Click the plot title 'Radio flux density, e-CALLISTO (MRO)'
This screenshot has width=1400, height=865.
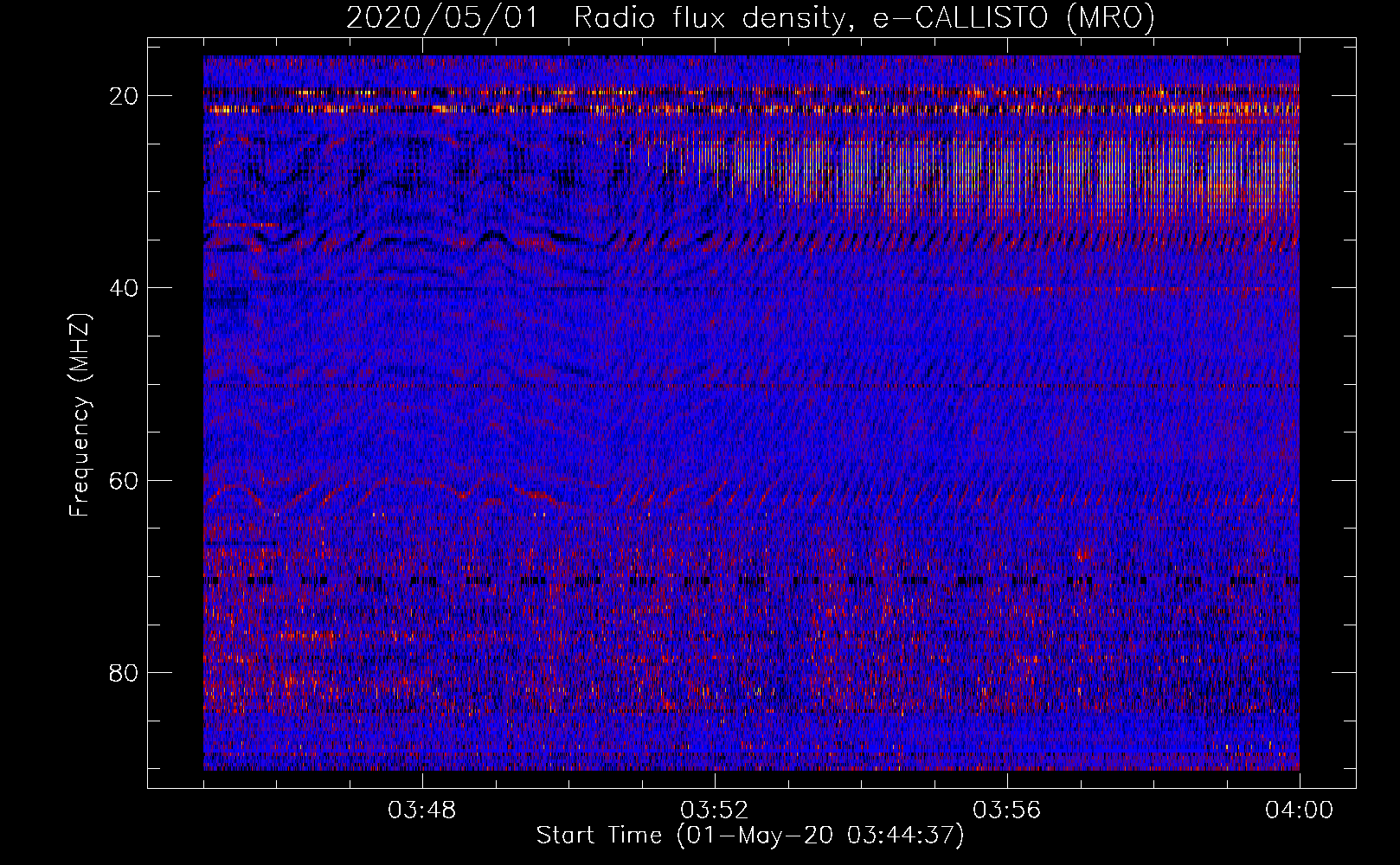864,17
